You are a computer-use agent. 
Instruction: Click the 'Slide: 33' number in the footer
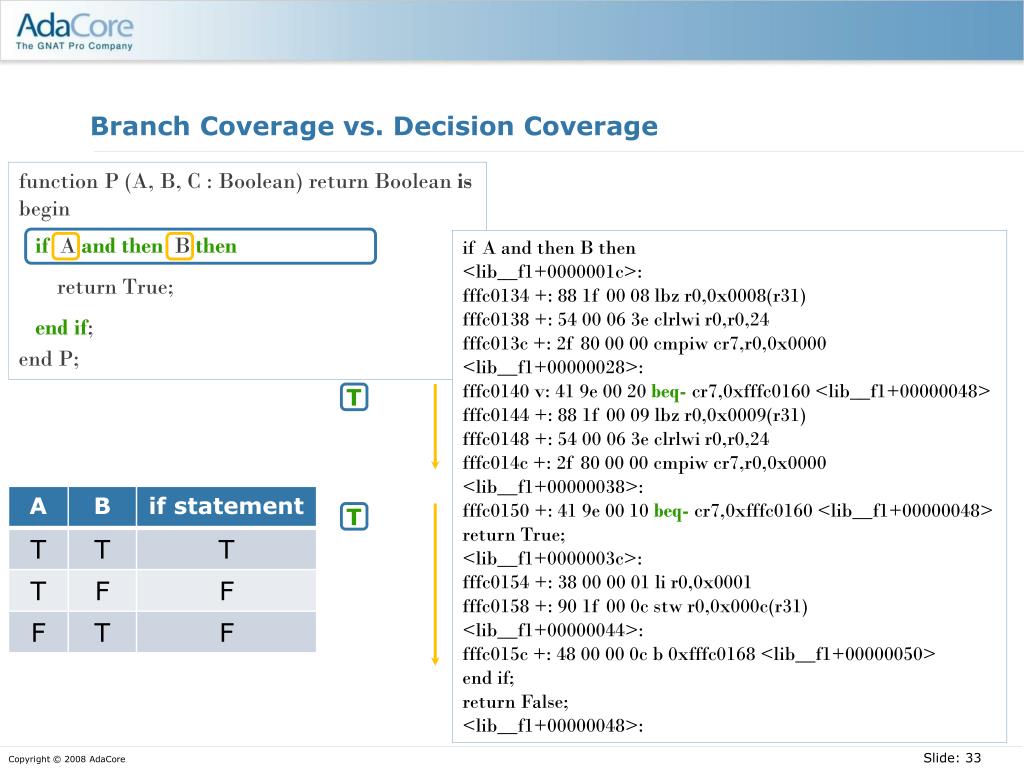click(x=951, y=758)
